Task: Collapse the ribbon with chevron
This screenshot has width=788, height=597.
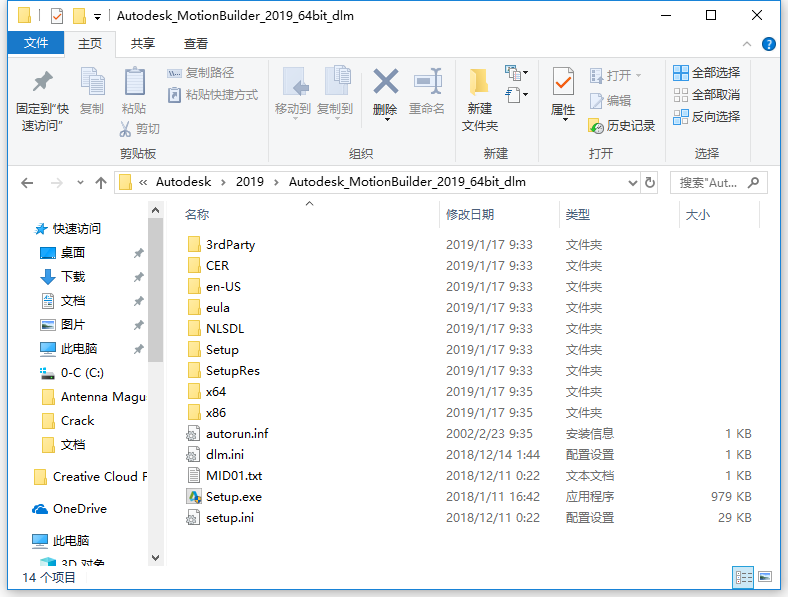Action: click(747, 44)
